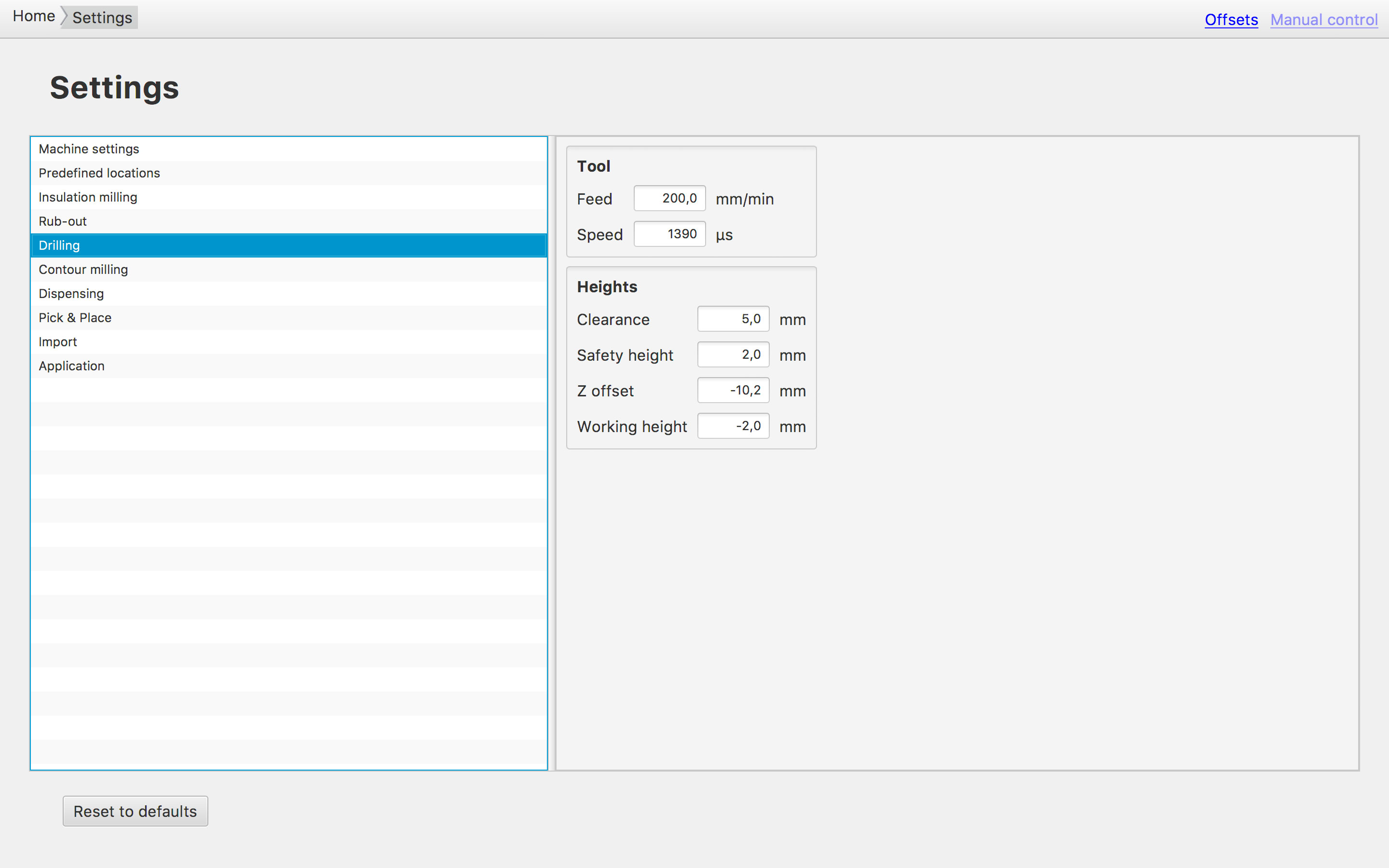The height and width of the screenshot is (868, 1389).
Task: Click Reset to defaults button
Action: [x=136, y=811]
